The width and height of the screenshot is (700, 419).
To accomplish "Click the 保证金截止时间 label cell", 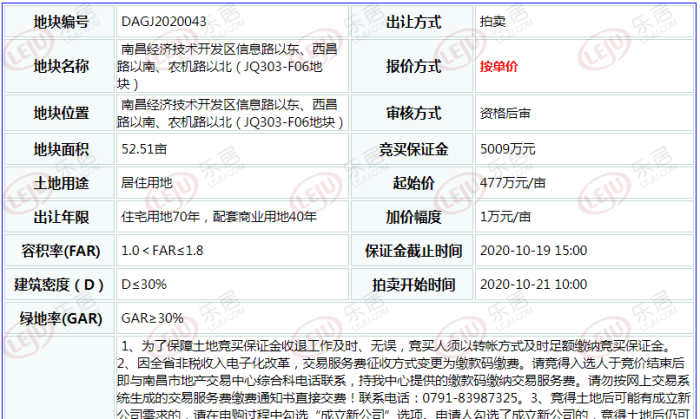I will click(x=412, y=251).
